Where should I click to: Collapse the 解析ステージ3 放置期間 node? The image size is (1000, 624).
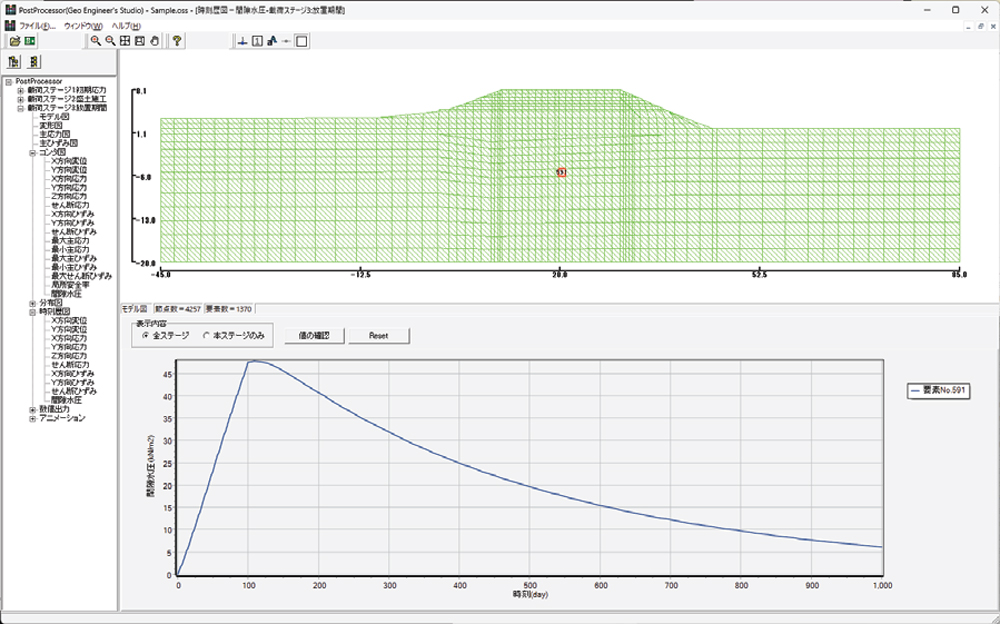pyautogui.click(x=20, y=108)
